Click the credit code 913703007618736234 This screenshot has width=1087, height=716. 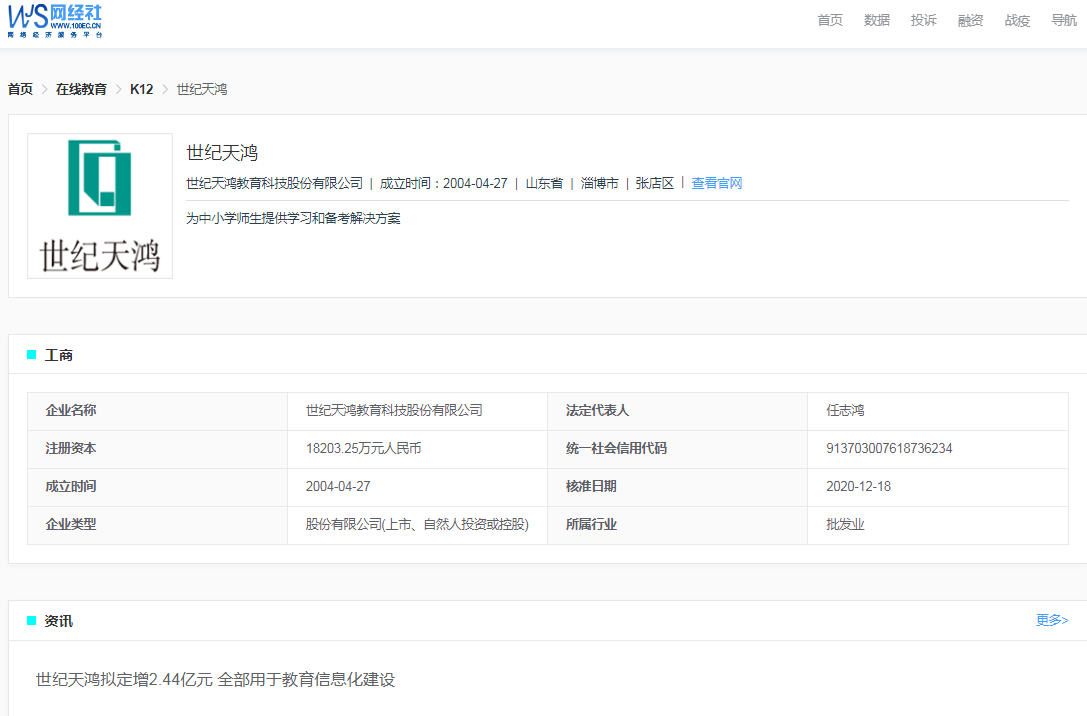889,448
